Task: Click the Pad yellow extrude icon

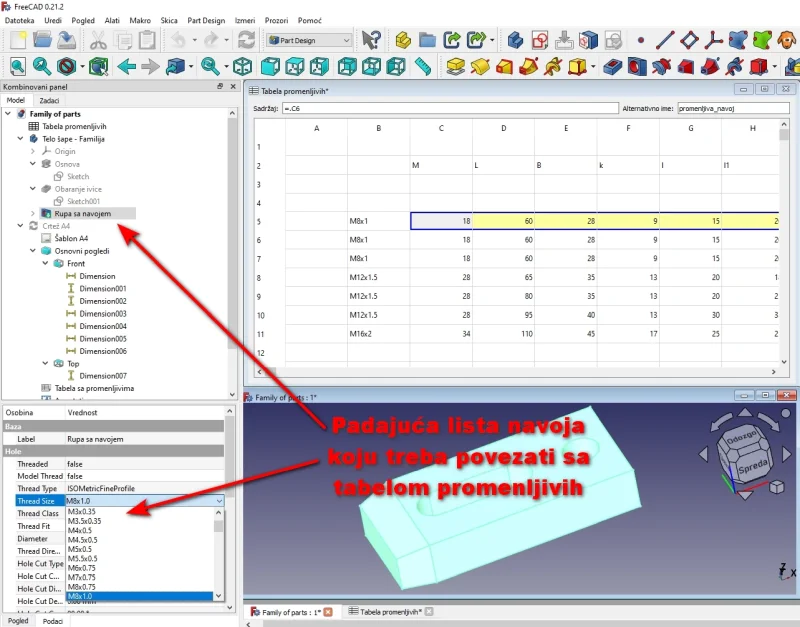Action: (455, 67)
